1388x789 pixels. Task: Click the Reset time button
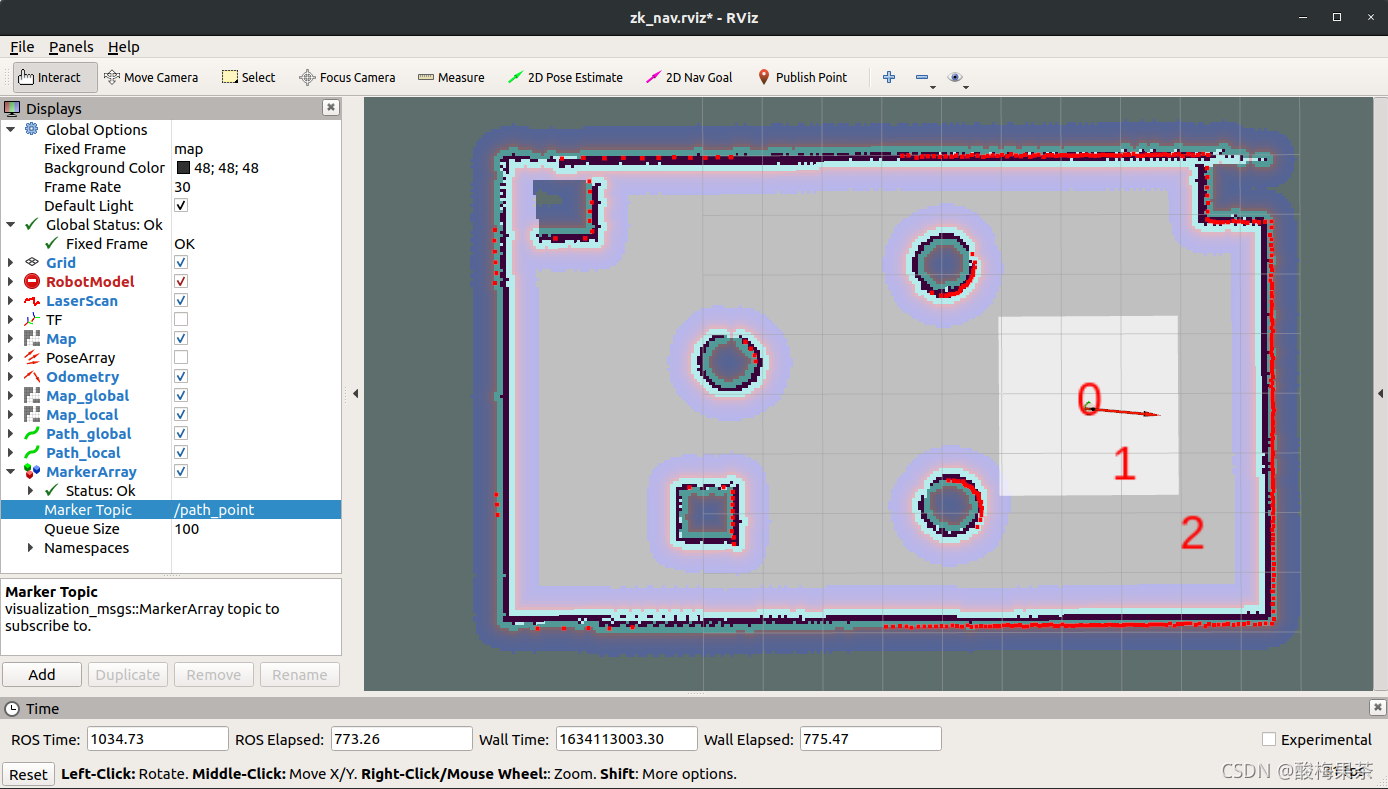click(x=28, y=774)
